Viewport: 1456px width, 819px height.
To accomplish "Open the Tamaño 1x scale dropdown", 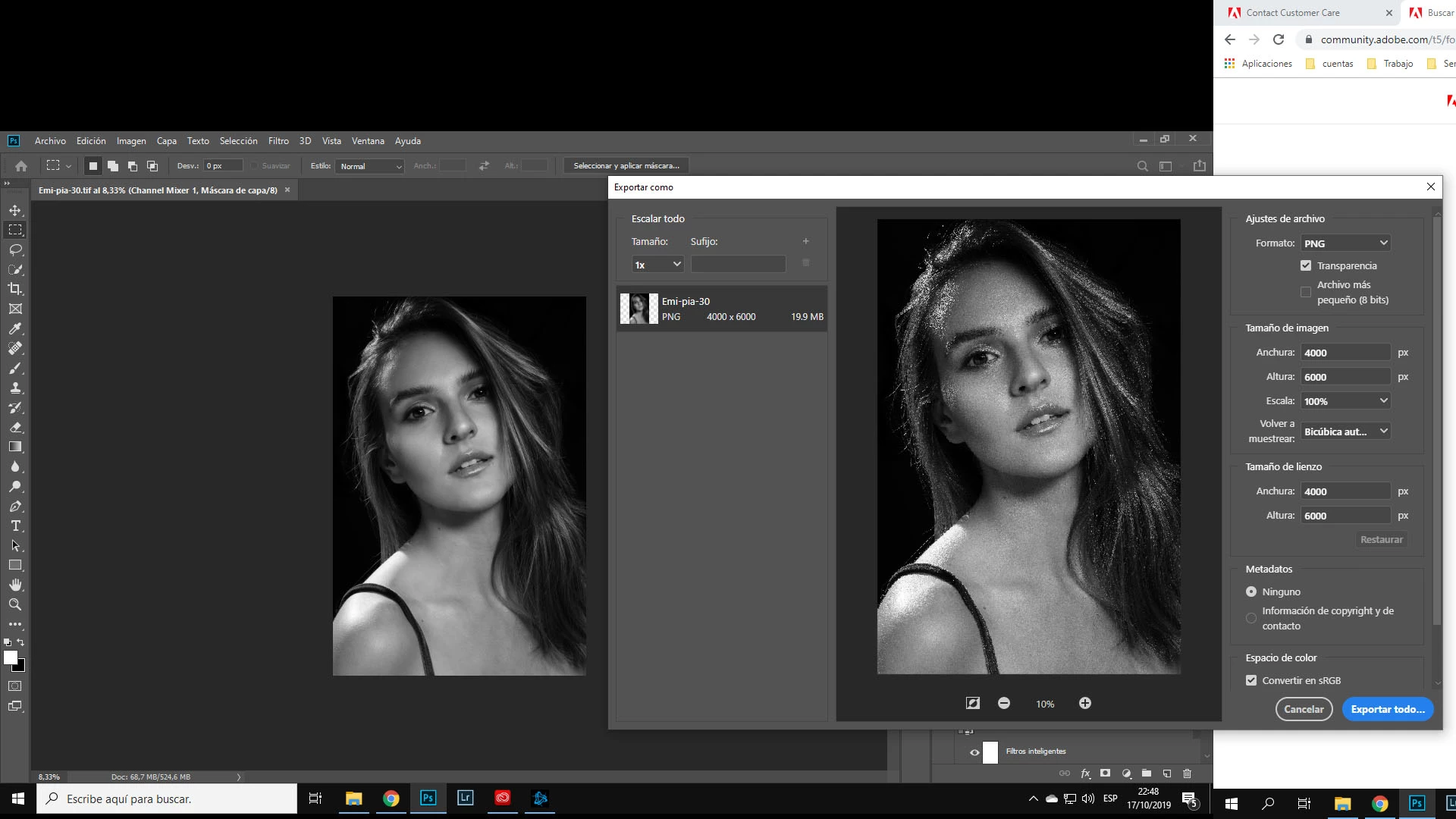I will coord(658,264).
